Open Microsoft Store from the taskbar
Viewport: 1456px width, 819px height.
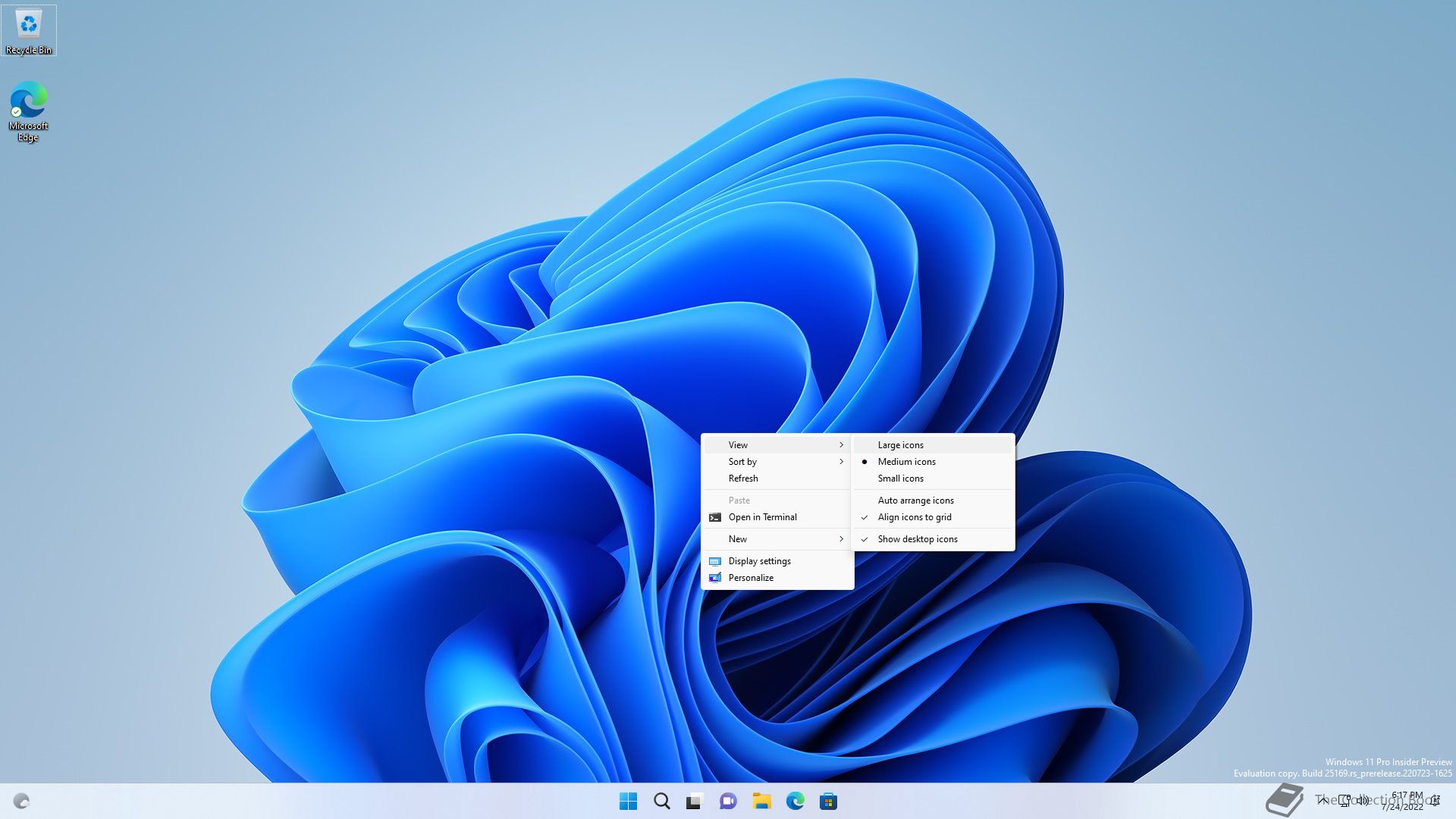point(828,801)
